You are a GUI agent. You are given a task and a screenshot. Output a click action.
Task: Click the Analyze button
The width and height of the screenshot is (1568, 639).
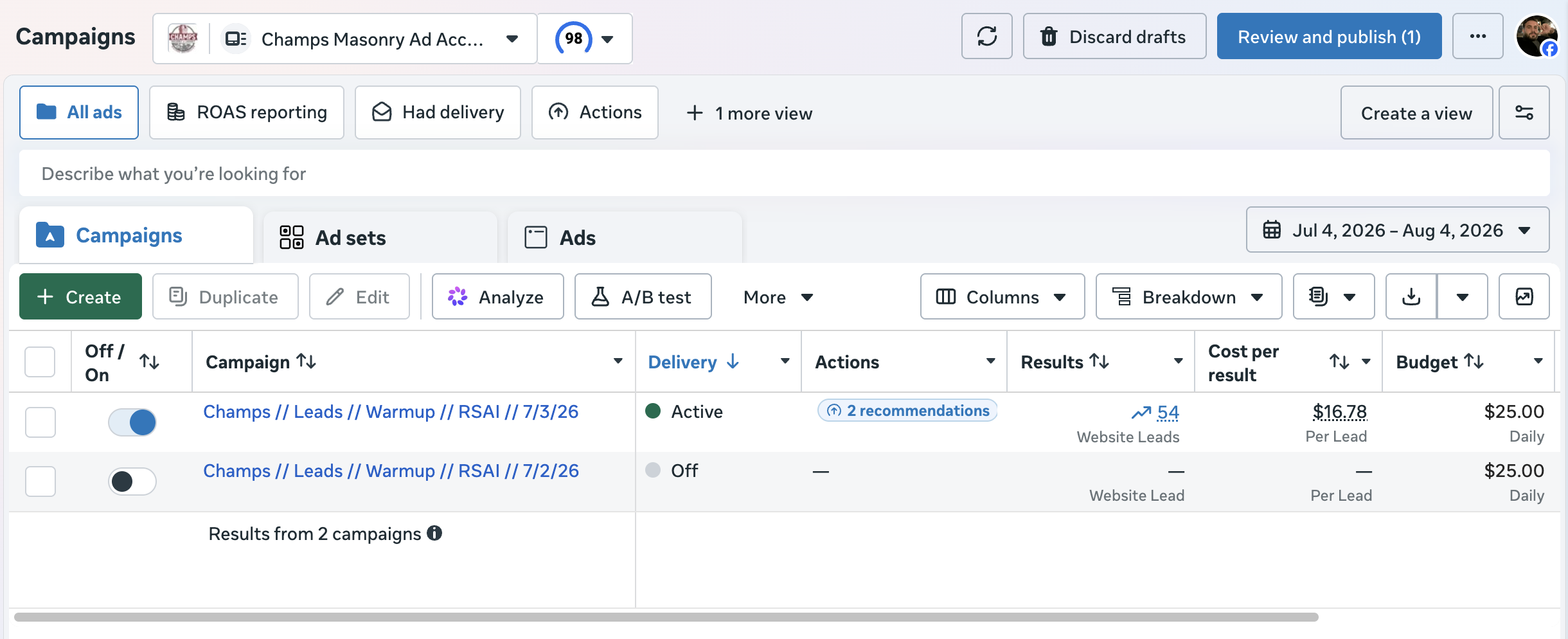pos(497,296)
